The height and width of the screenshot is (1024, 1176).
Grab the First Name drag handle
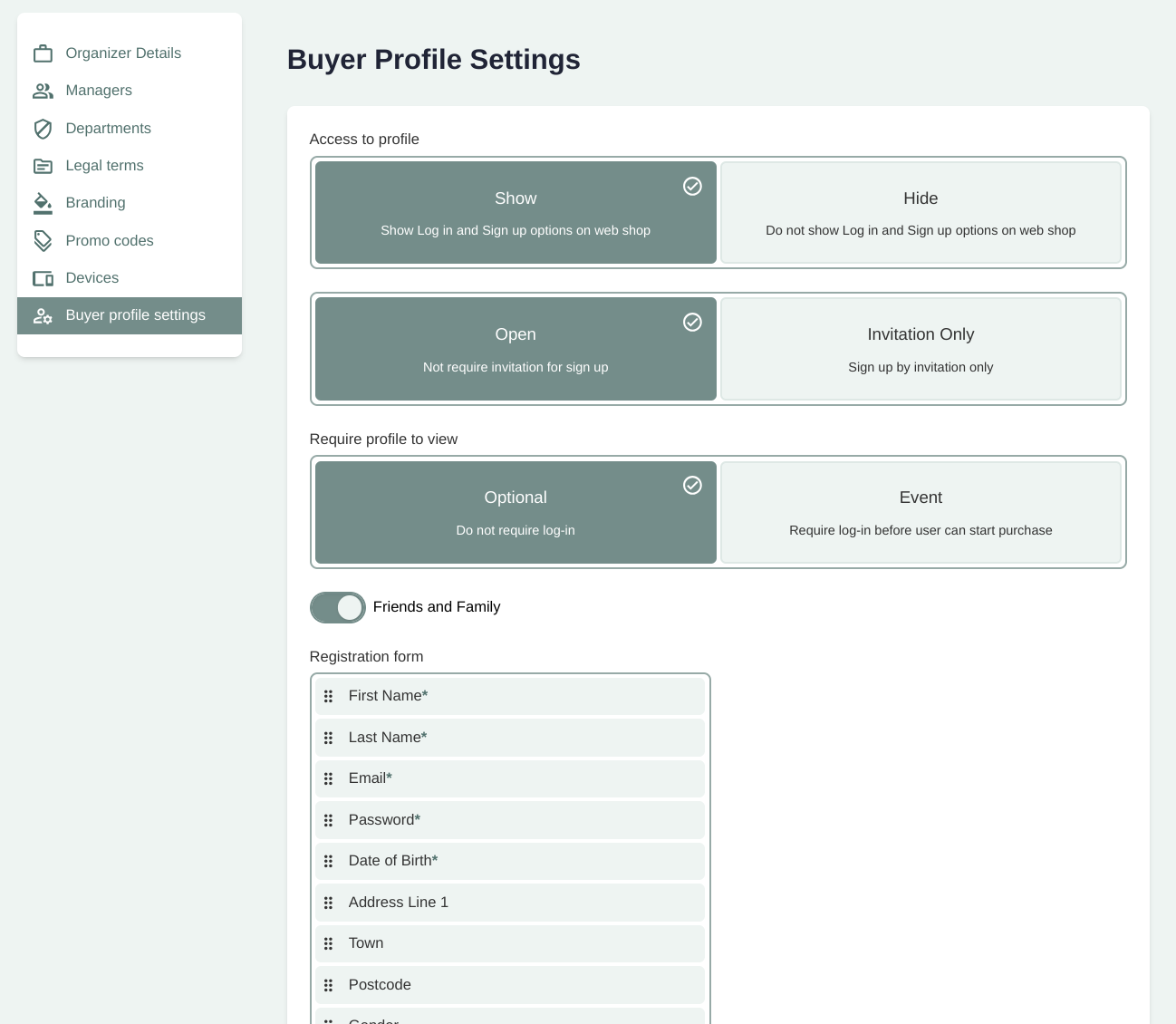(x=329, y=696)
